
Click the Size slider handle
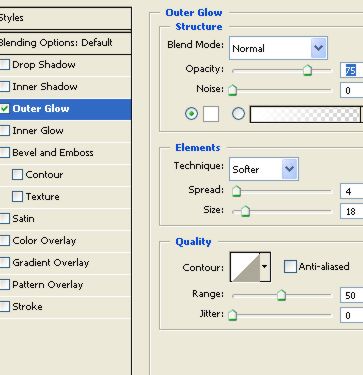click(x=245, y=211)
